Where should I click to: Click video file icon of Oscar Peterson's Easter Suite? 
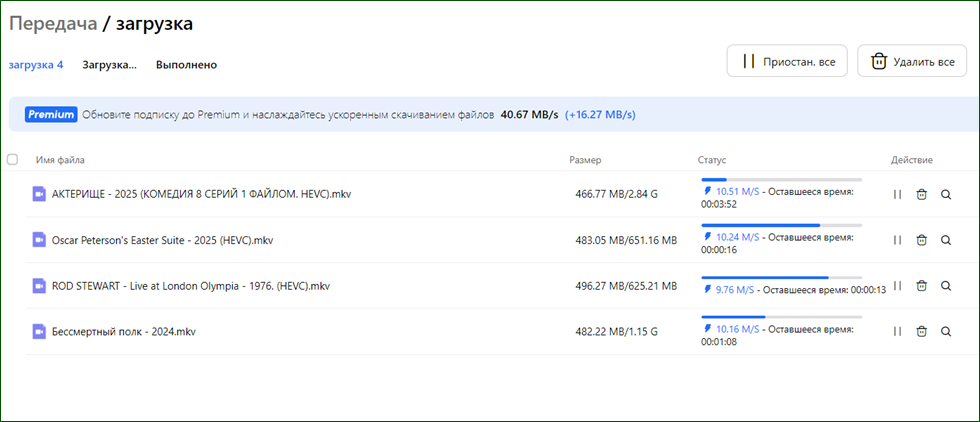39,239
